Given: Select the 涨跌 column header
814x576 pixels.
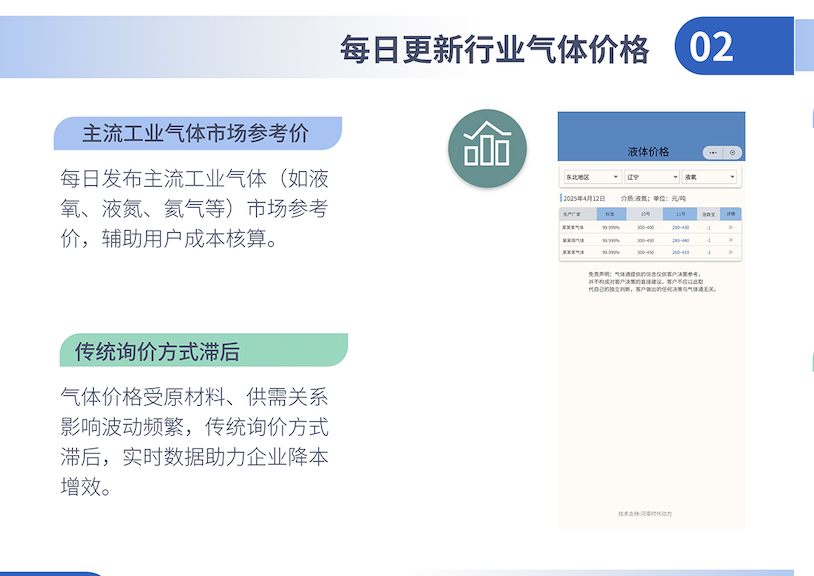Looking at the screenshot, I should pos(709,214).
